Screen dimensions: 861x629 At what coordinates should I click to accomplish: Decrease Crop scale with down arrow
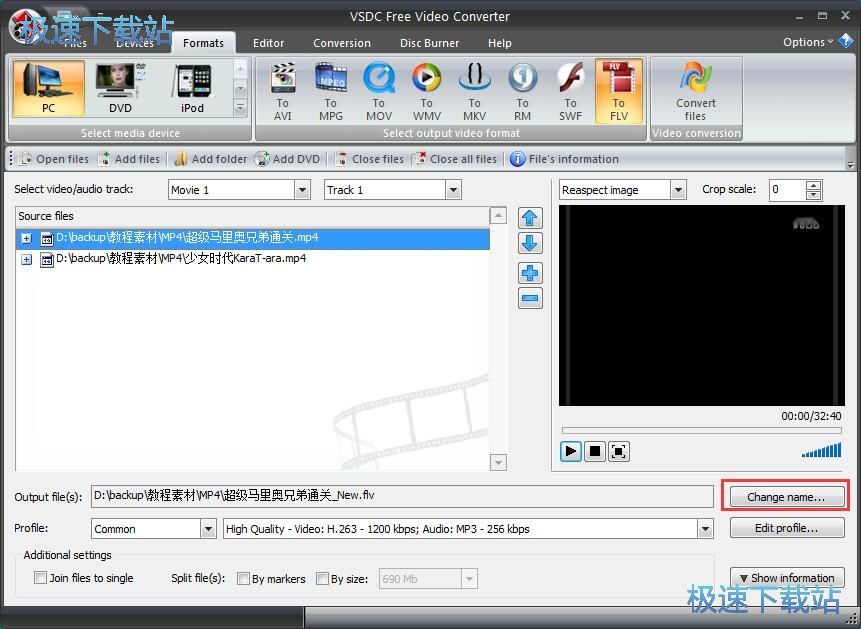coord(813,195)
